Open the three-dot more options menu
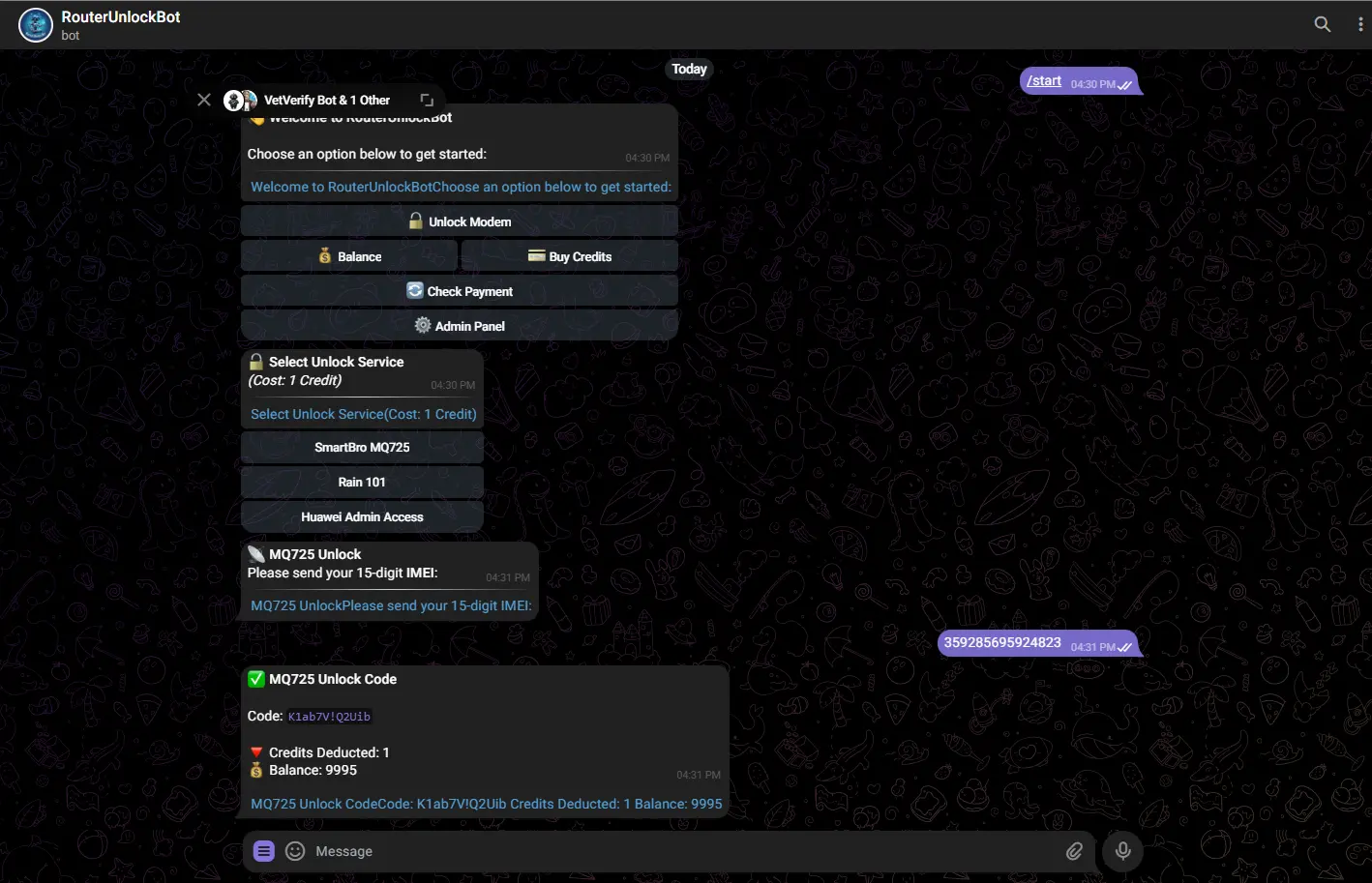 tap(1360, 24)
